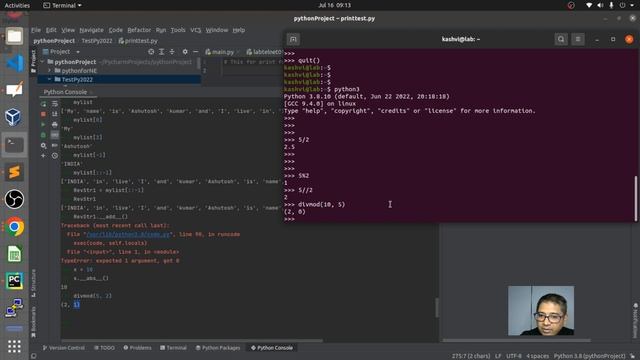Screen dimensions: 640x360
Task: Click the 4 spaces indent status item
Action: 538,356
